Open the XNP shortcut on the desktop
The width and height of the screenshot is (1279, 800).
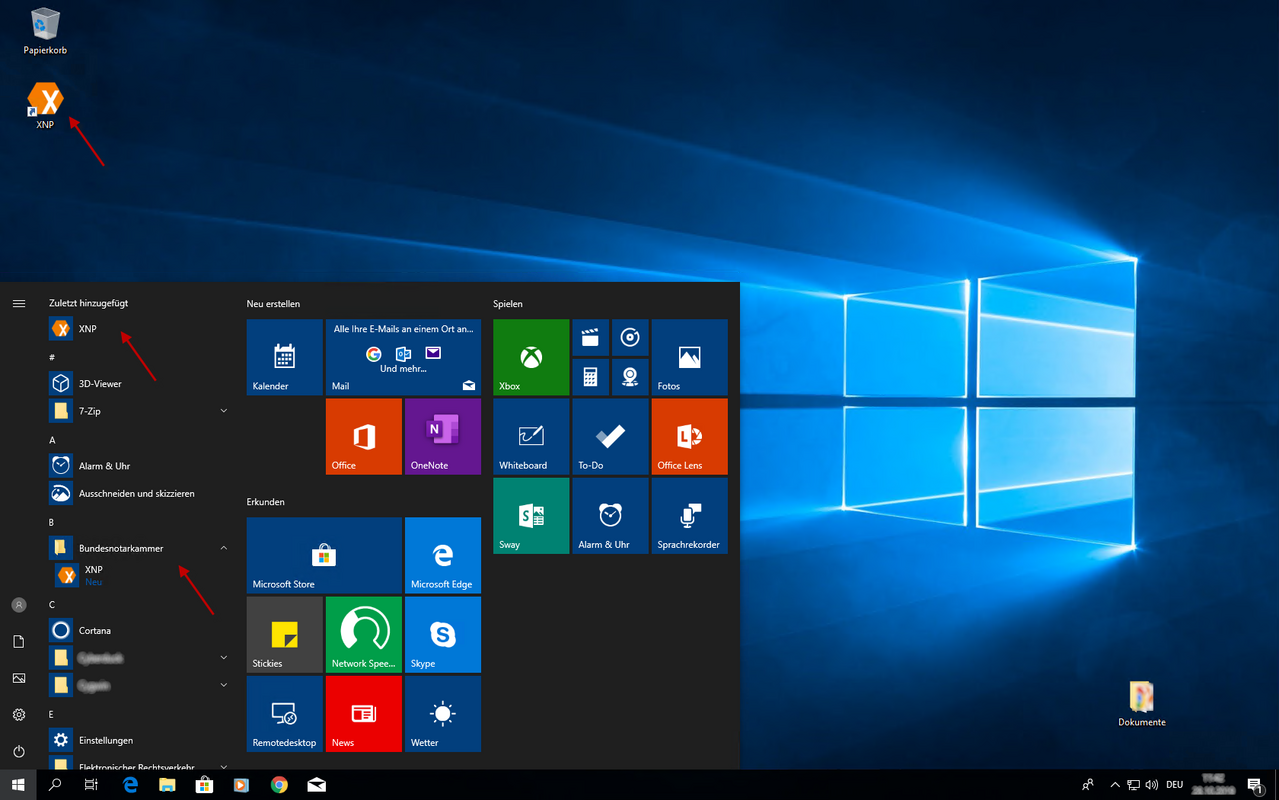(x=45, y=105)
